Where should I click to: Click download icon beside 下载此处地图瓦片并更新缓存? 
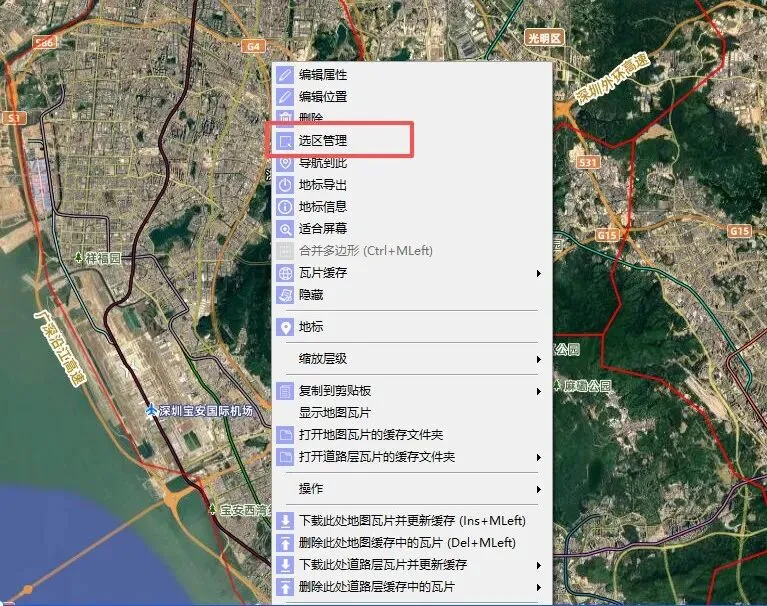tap(285, 521)
